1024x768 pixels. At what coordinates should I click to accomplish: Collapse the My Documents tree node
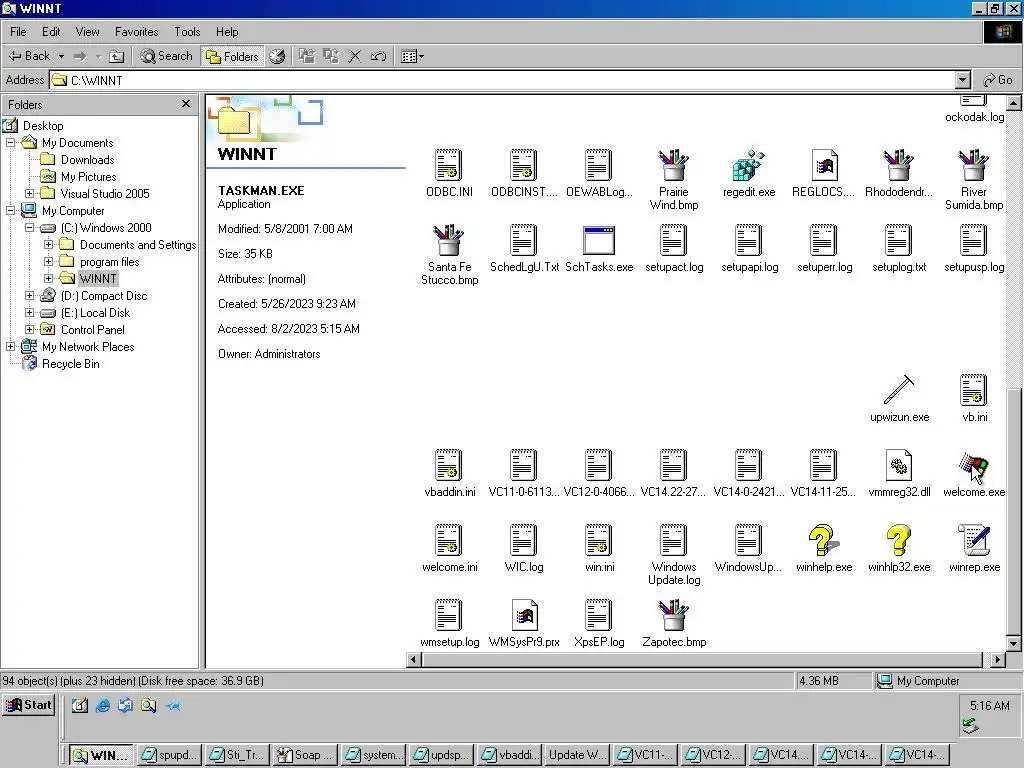coord(10,142)
